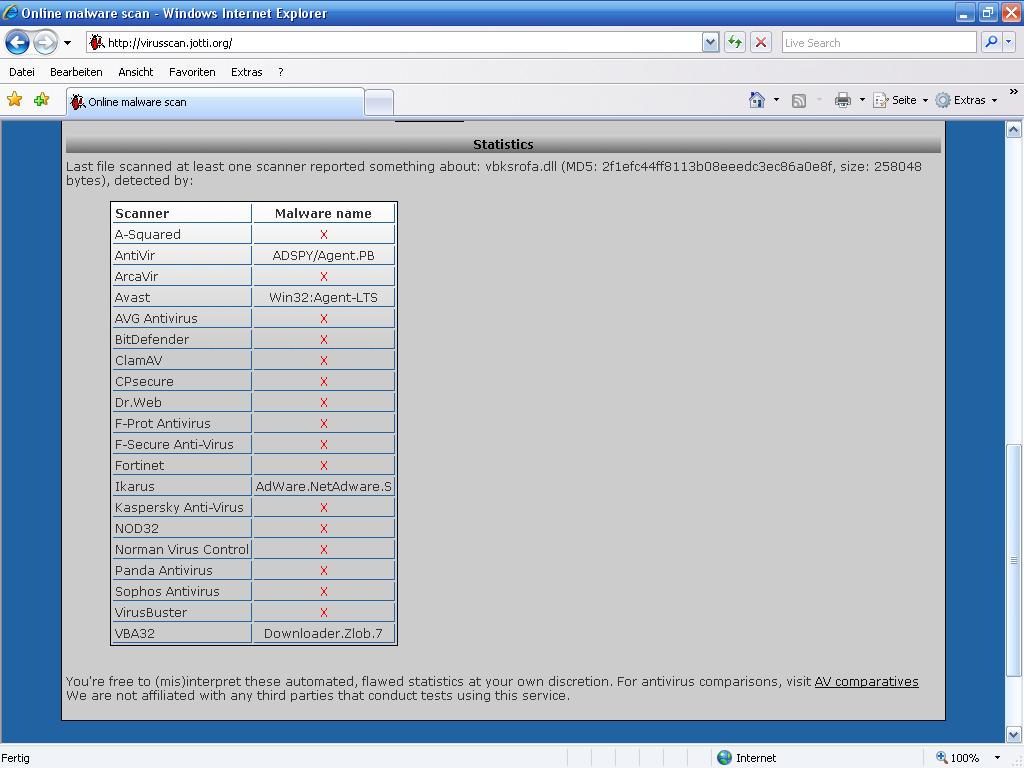1024x768 pixels.
Task: Click scrollbar up arrow
Action: pos(1014,129)
